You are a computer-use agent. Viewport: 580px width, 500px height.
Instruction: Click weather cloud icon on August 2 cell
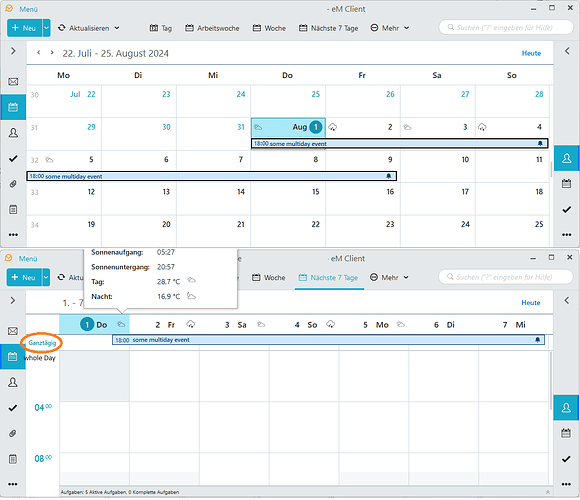click(333, 127)
